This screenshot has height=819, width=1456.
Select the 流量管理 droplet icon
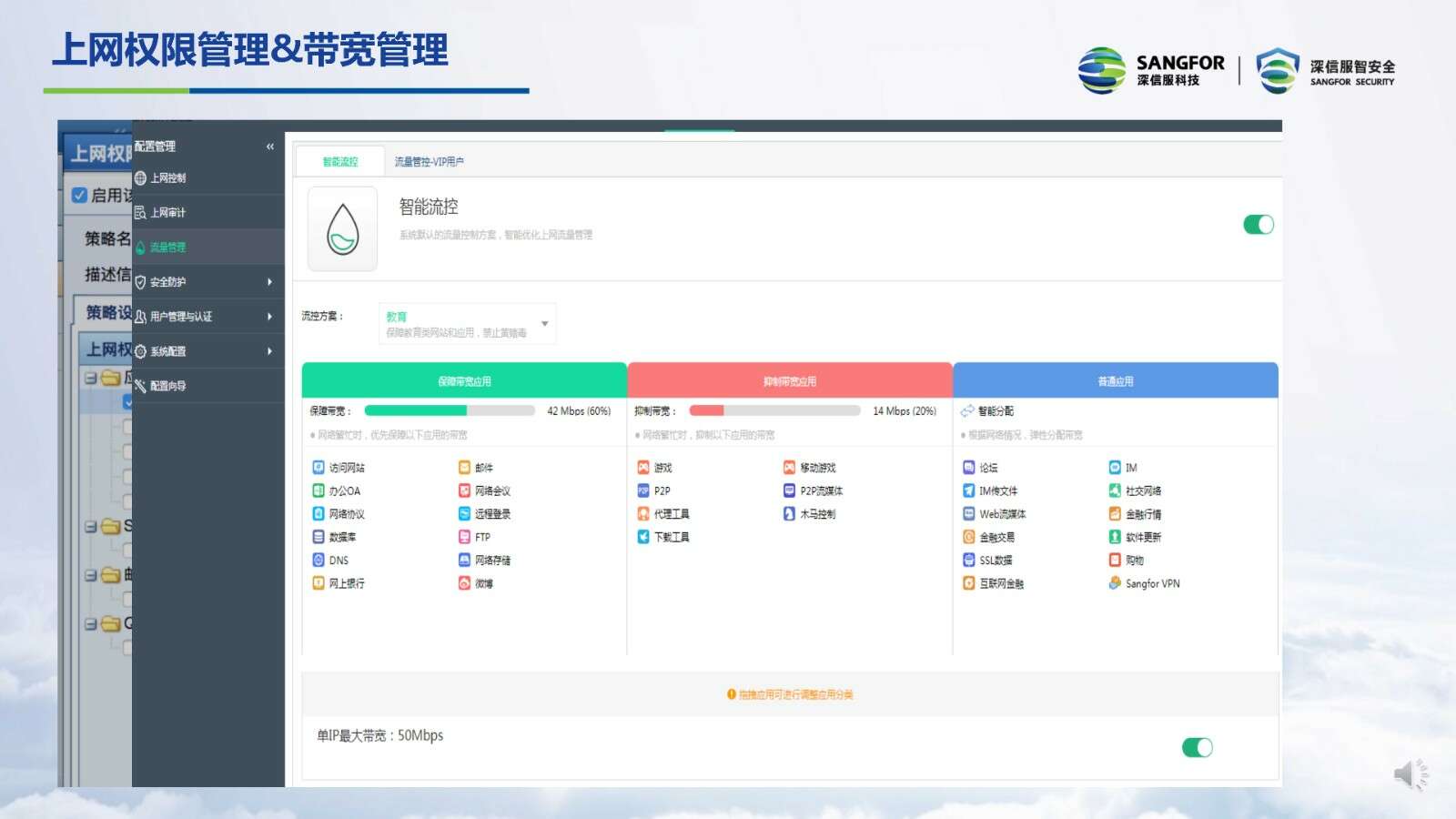coord(140,248)
